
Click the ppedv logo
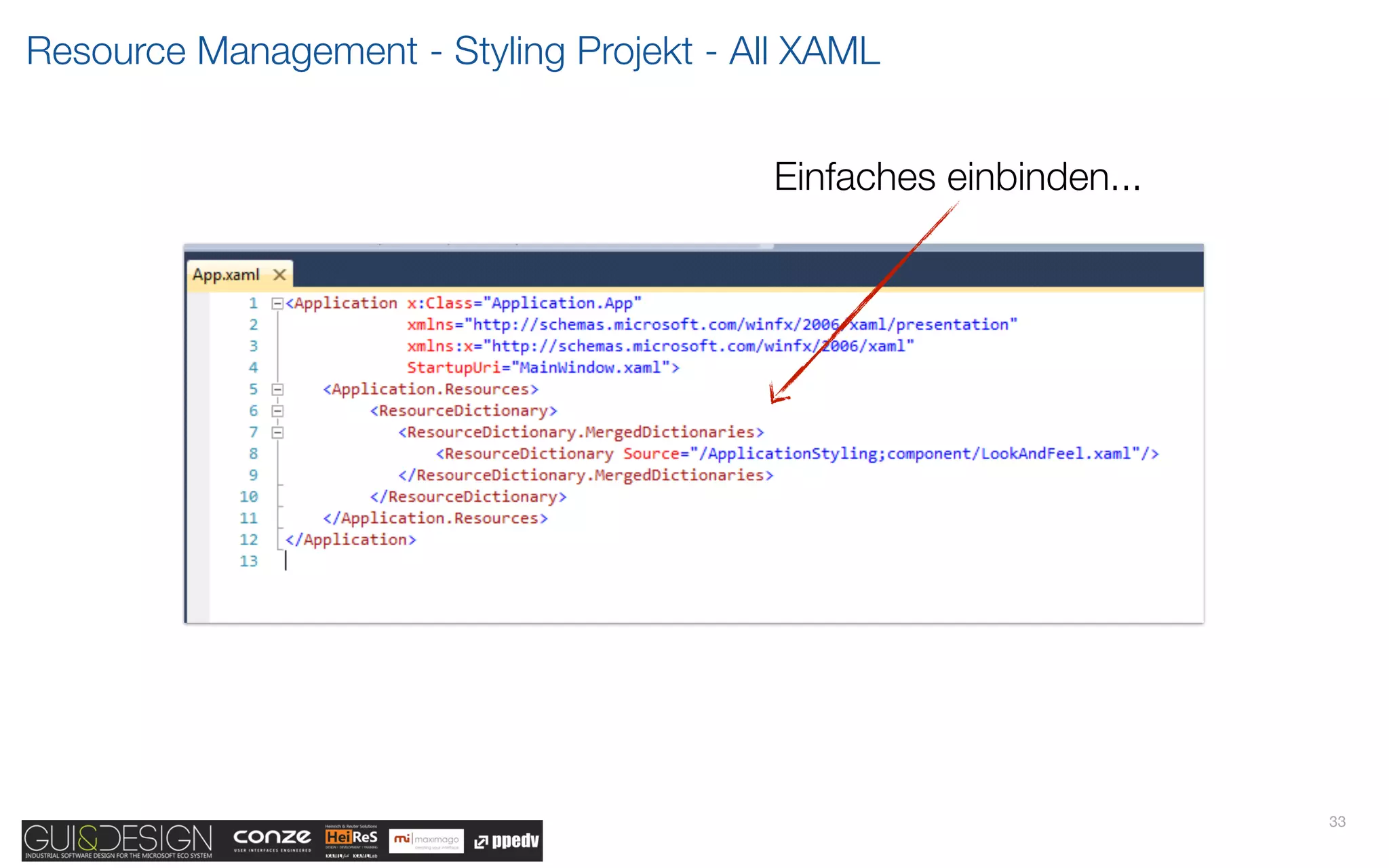(507, 841)
